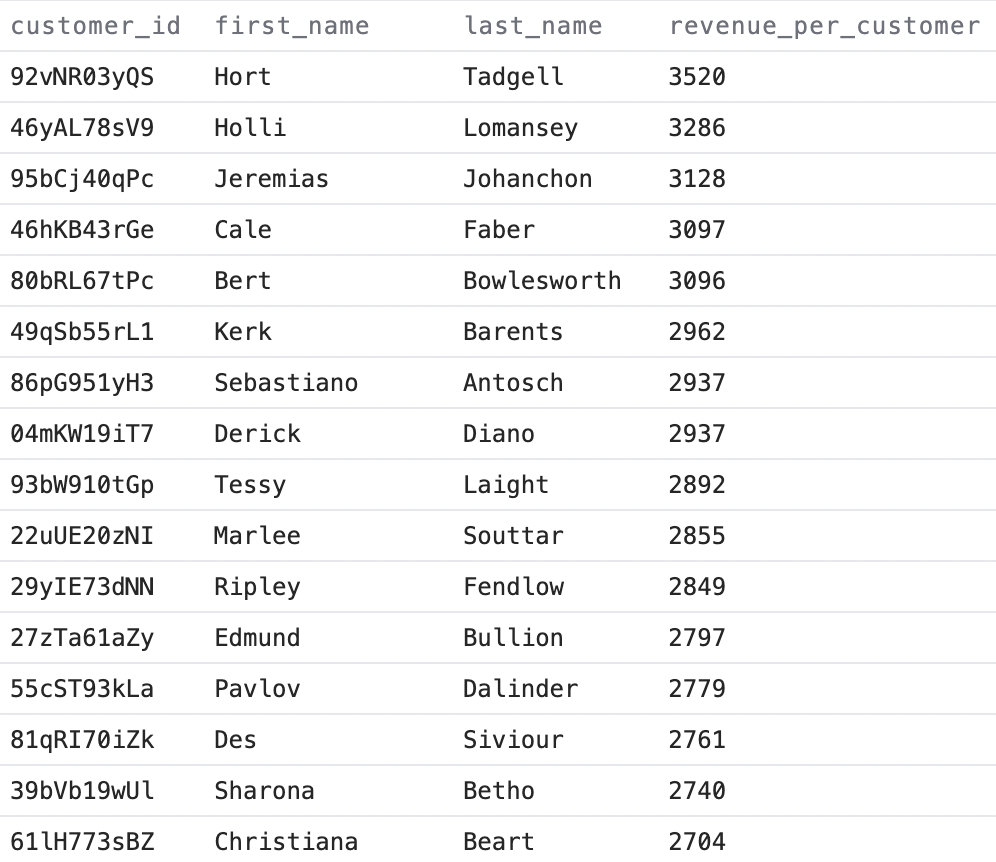Select revenue value 3097
Screen dimensions: 996x862
click(697, 230)
